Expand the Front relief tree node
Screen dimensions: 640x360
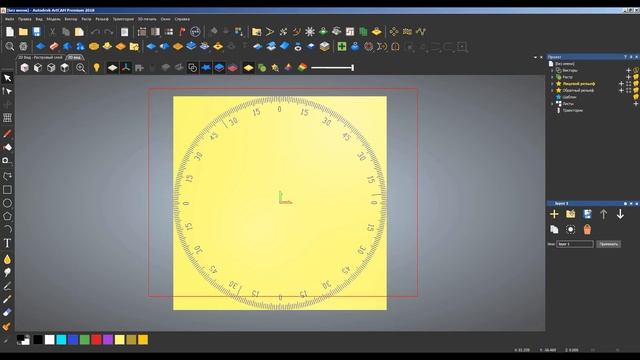coord(552,84)
